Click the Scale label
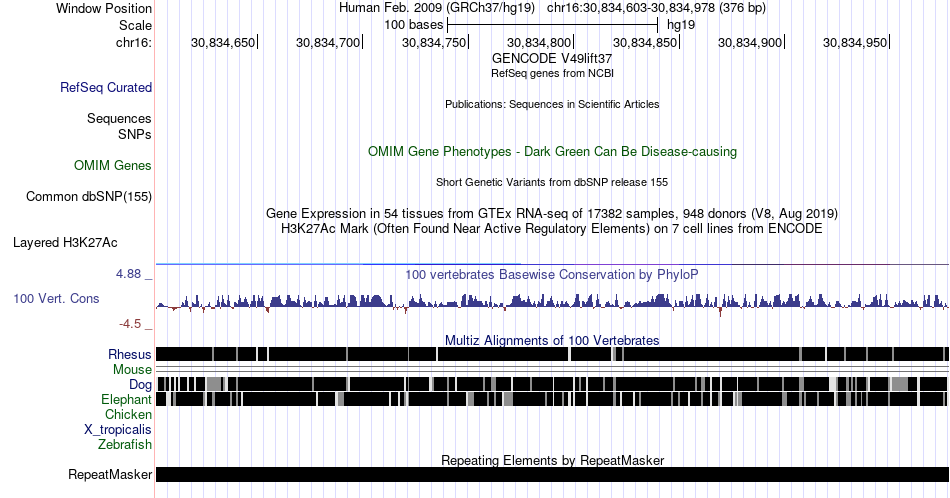 point(135,25)
